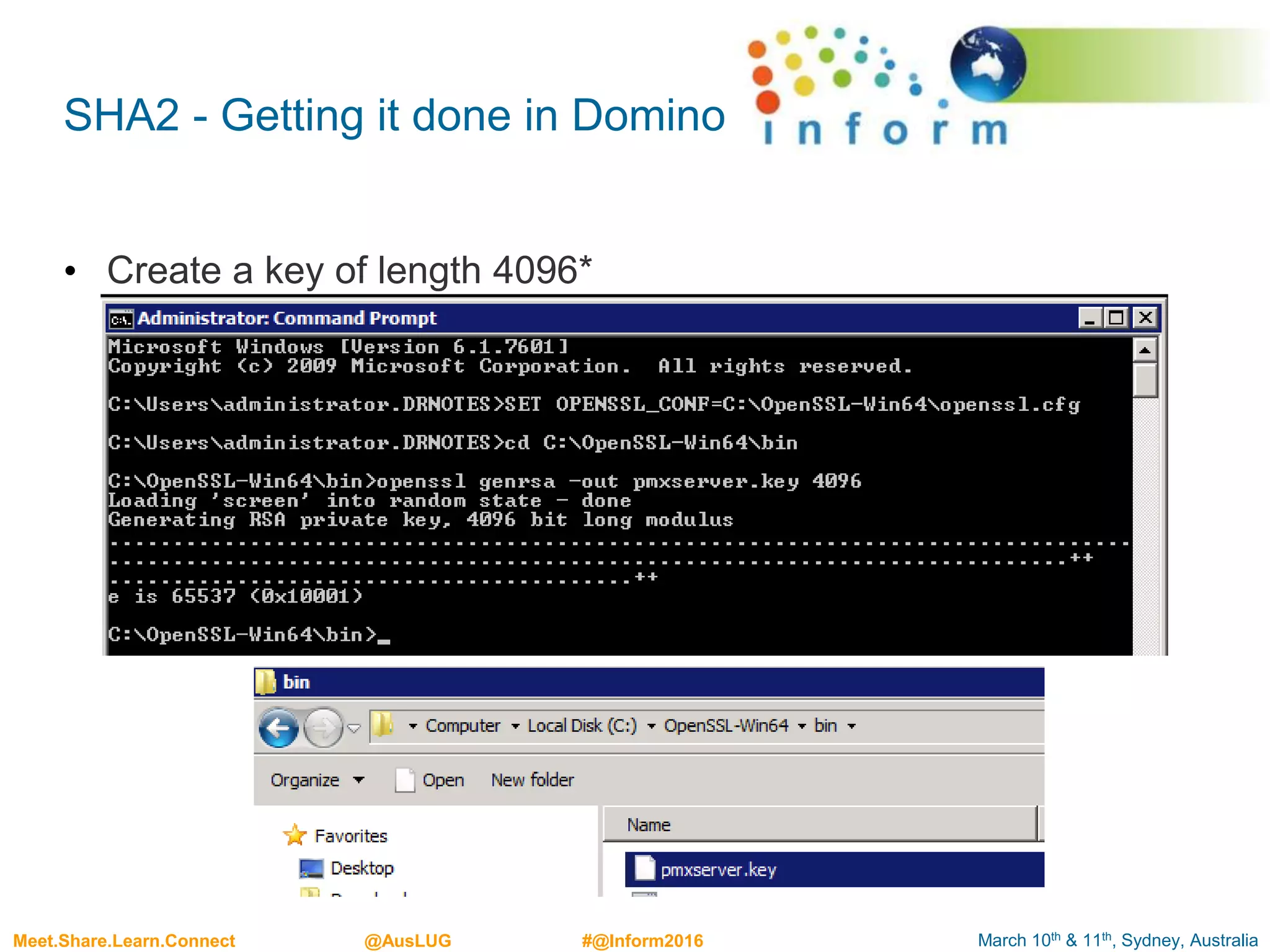Click the pmxserver.key file icon
This screenshot has width=1270, height=952.
point(644,869)
